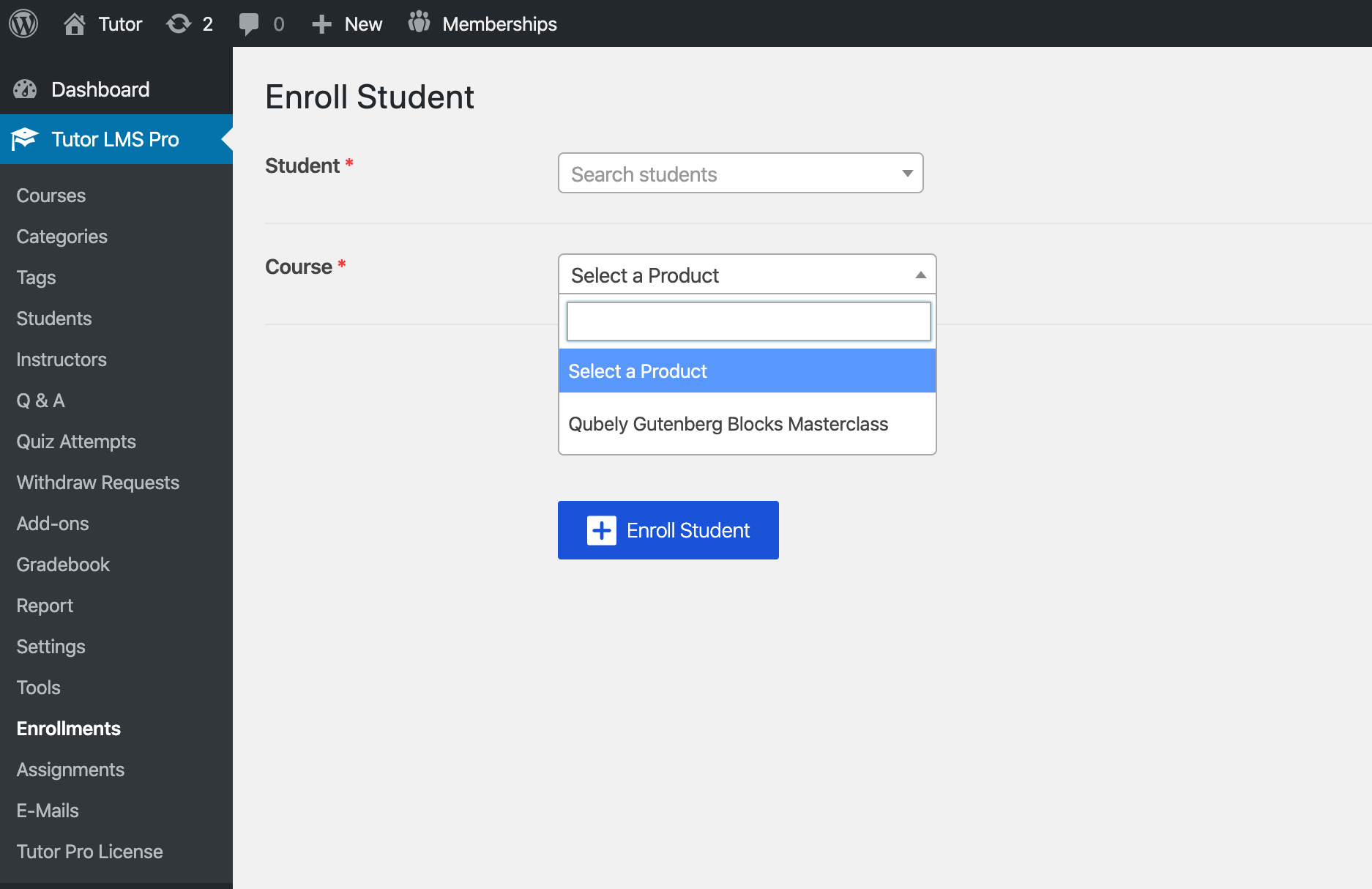Click the course search input field
Viewport: 1372px width, 889px height.
point(748,321)
